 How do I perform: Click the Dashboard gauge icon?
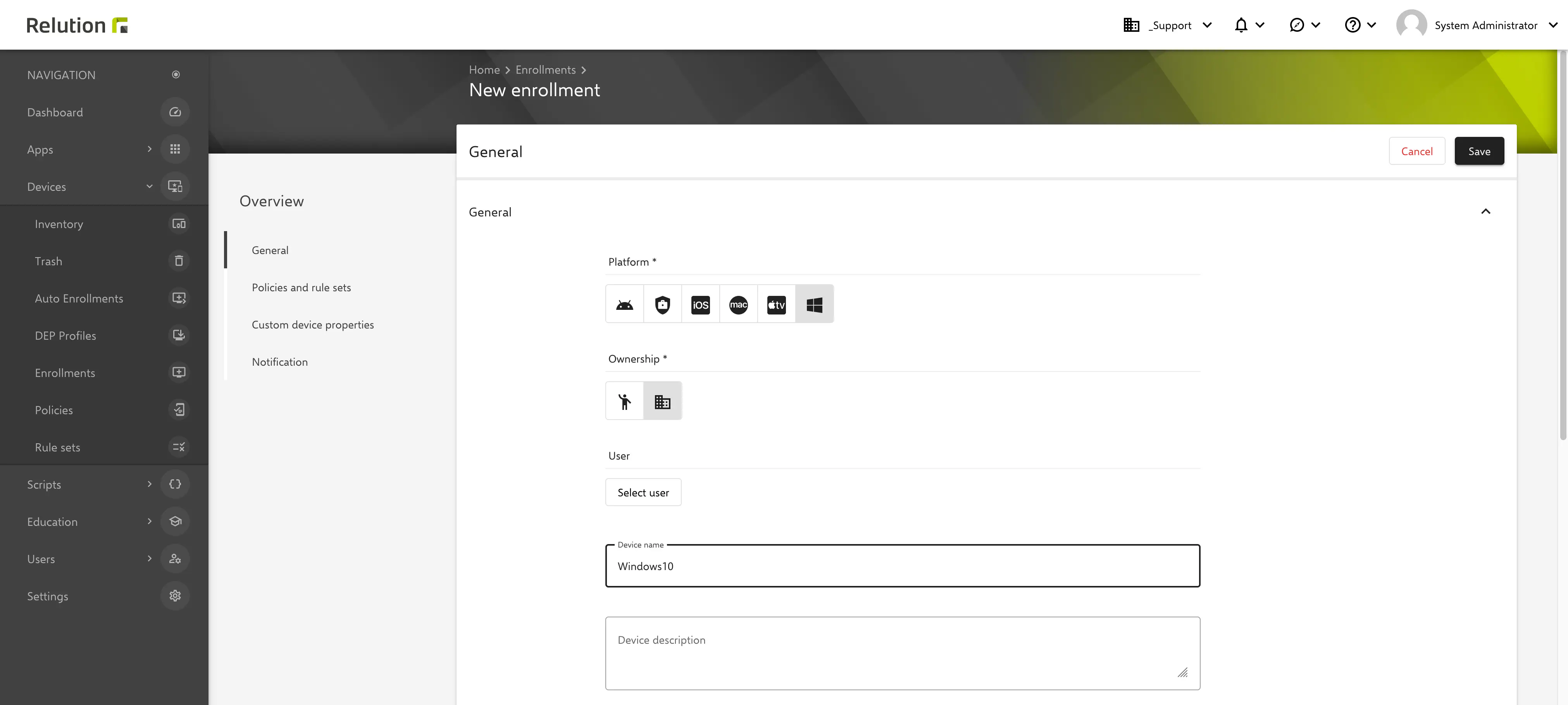(x=175, y=112)
